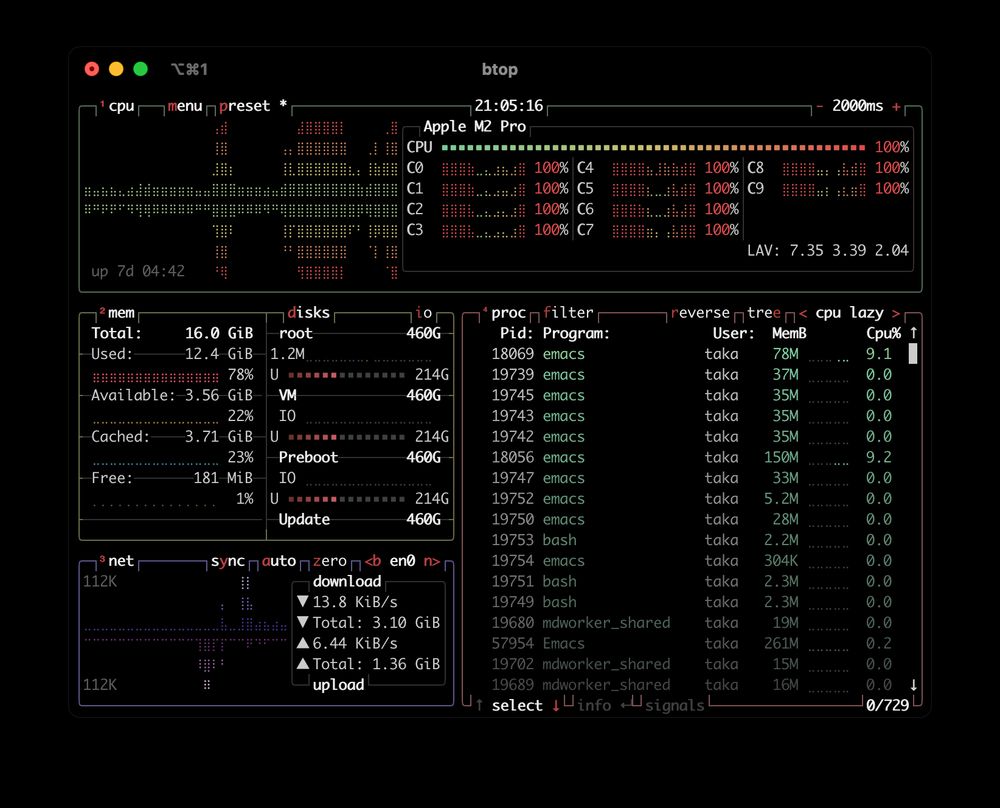This screenshot has height=808, width=1000.
Task: Select emacs process 19739
Action: point(691,374)
